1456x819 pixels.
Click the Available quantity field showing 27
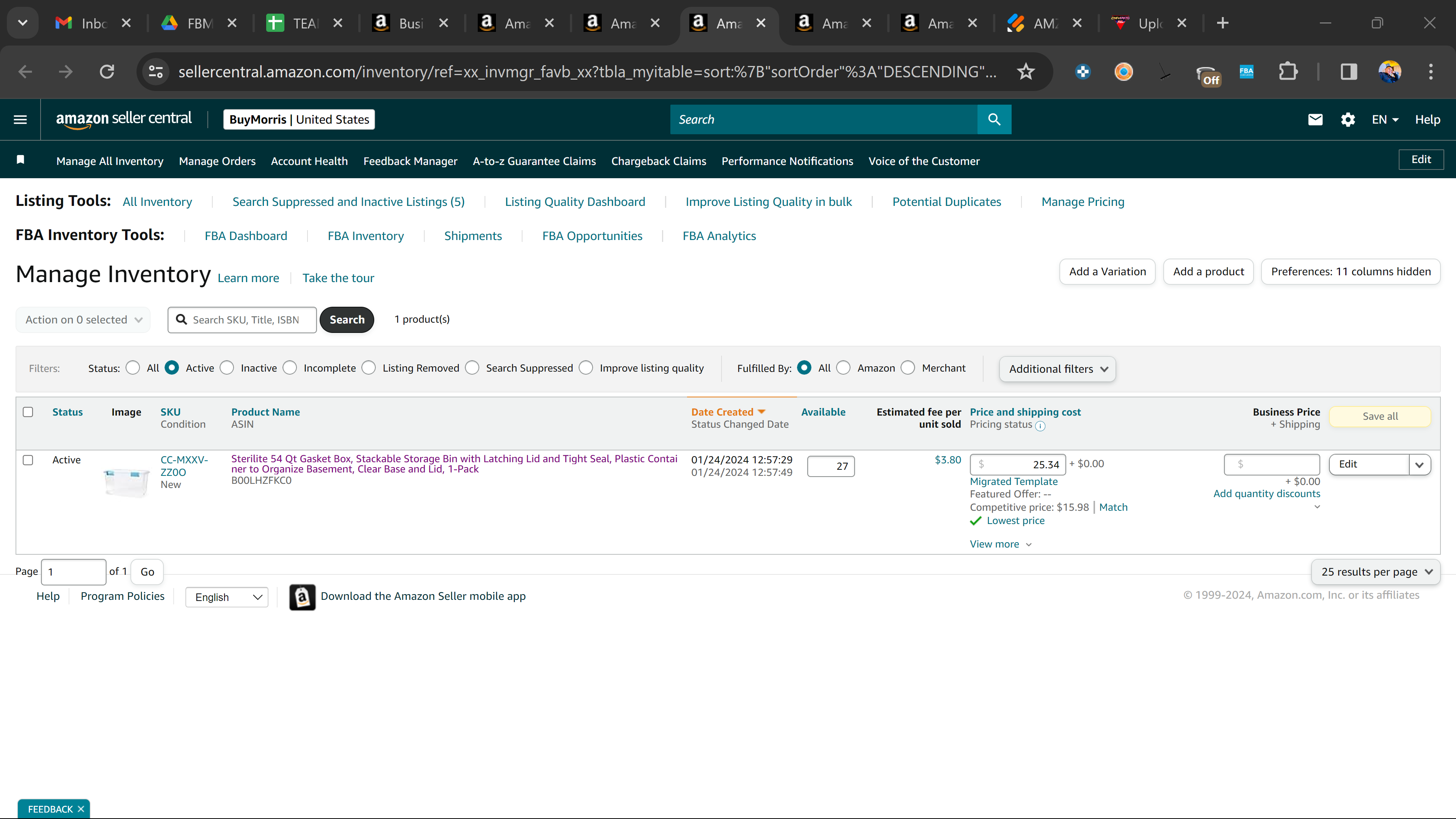pos(831,466)
